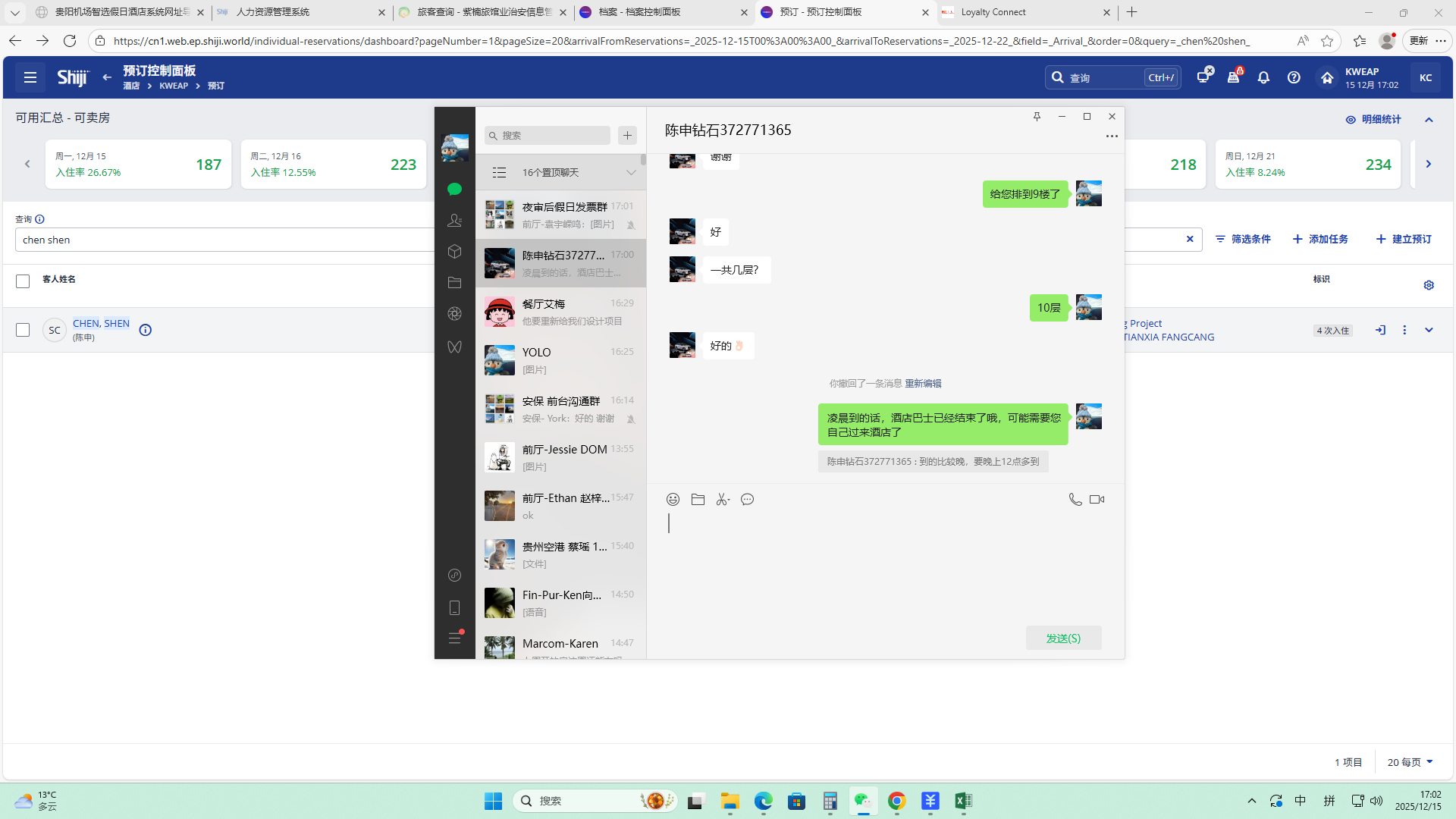Open the Shiji notifications bell
Image resolution: width=1456 pixels, height=819 pixels.
click(x=1263, y=77)
